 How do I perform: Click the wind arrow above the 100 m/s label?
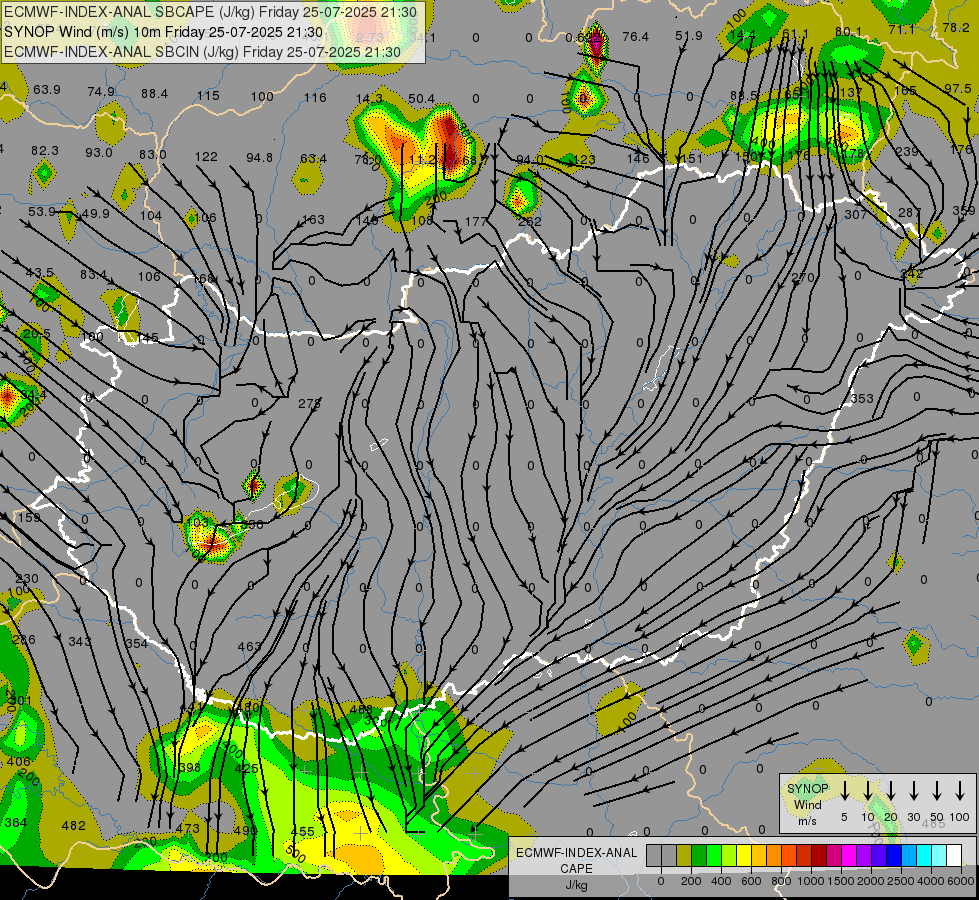[x=960, y=791]
